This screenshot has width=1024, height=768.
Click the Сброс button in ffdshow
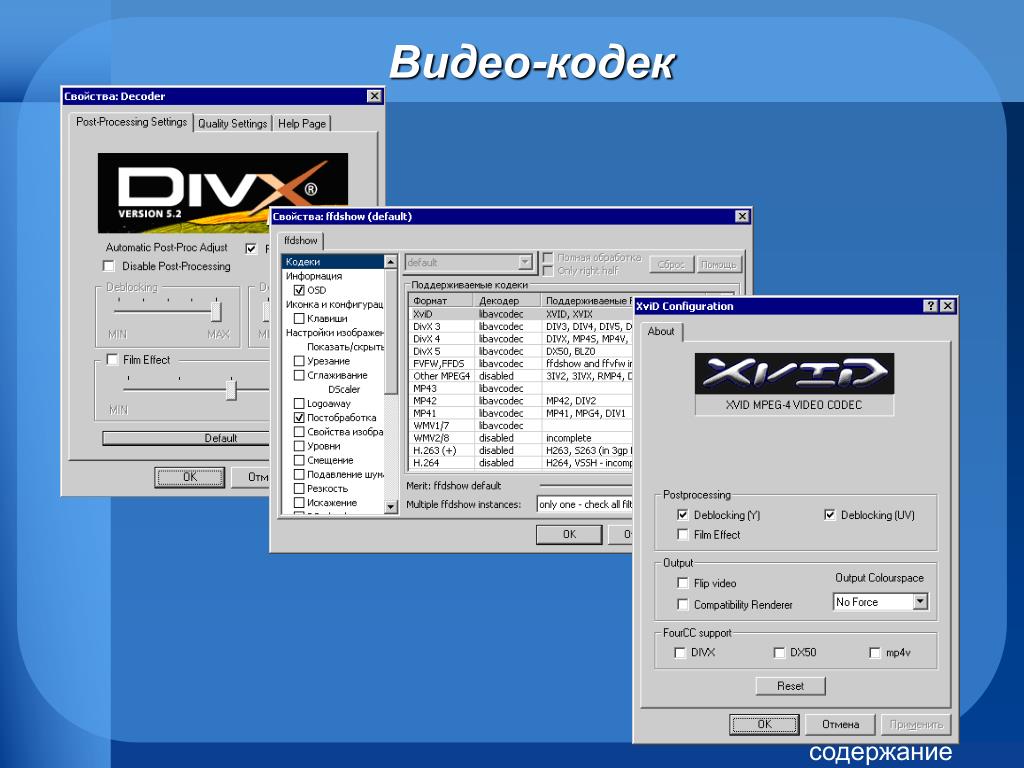click(x=671, y=264)
